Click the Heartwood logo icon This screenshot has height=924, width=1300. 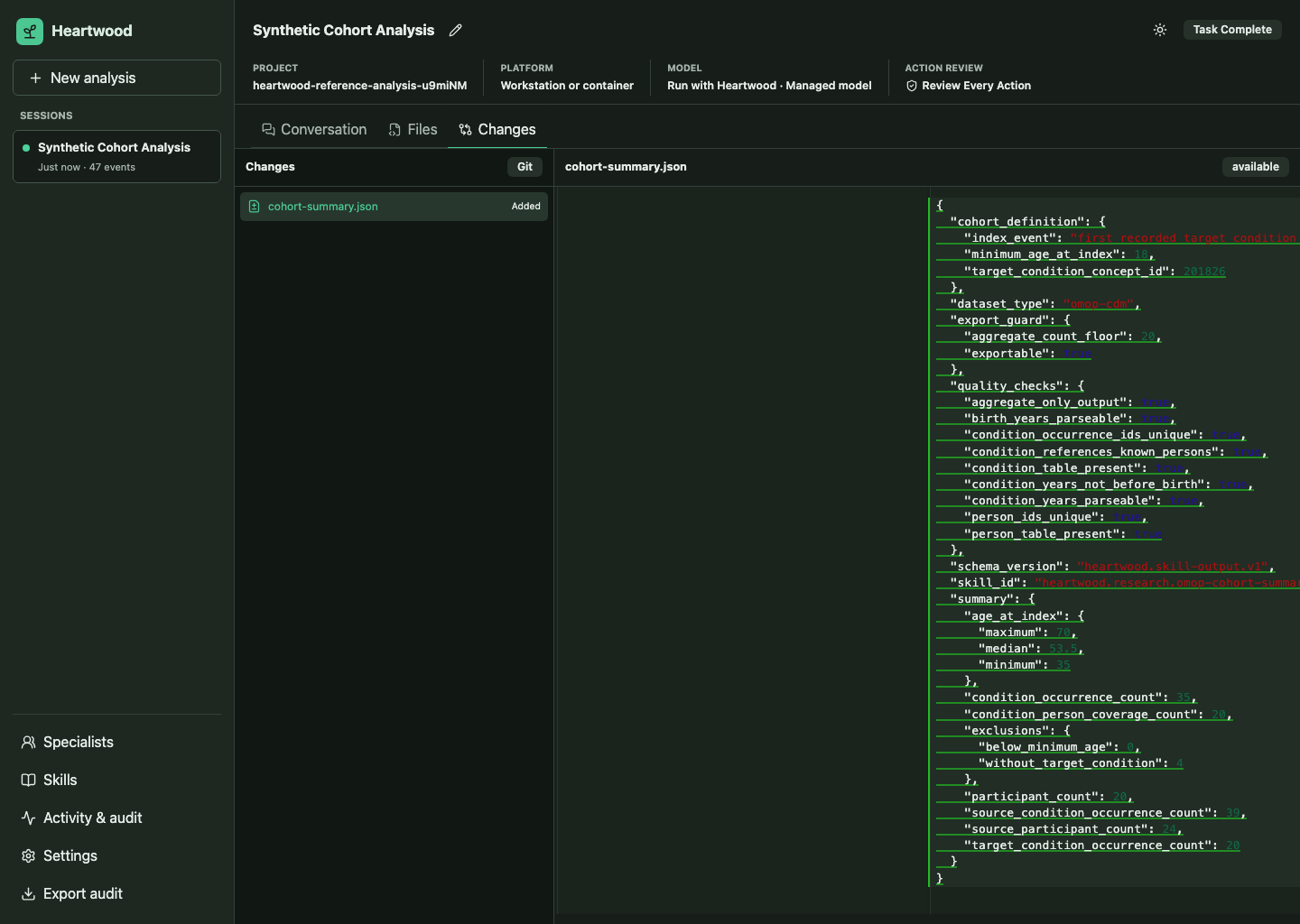[30, 32]
